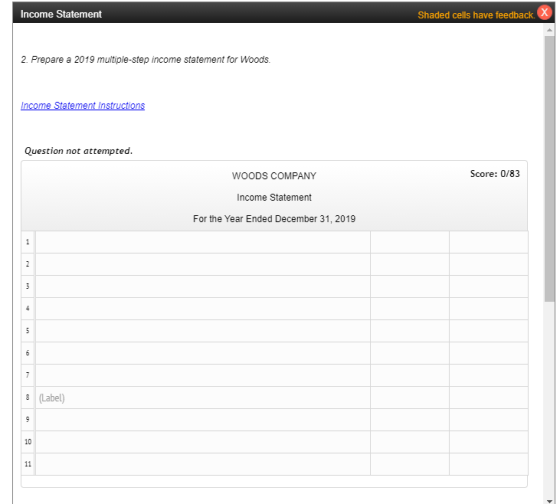
Task: Click the rightmost amount cell in row 9
Action: (489, 420)
